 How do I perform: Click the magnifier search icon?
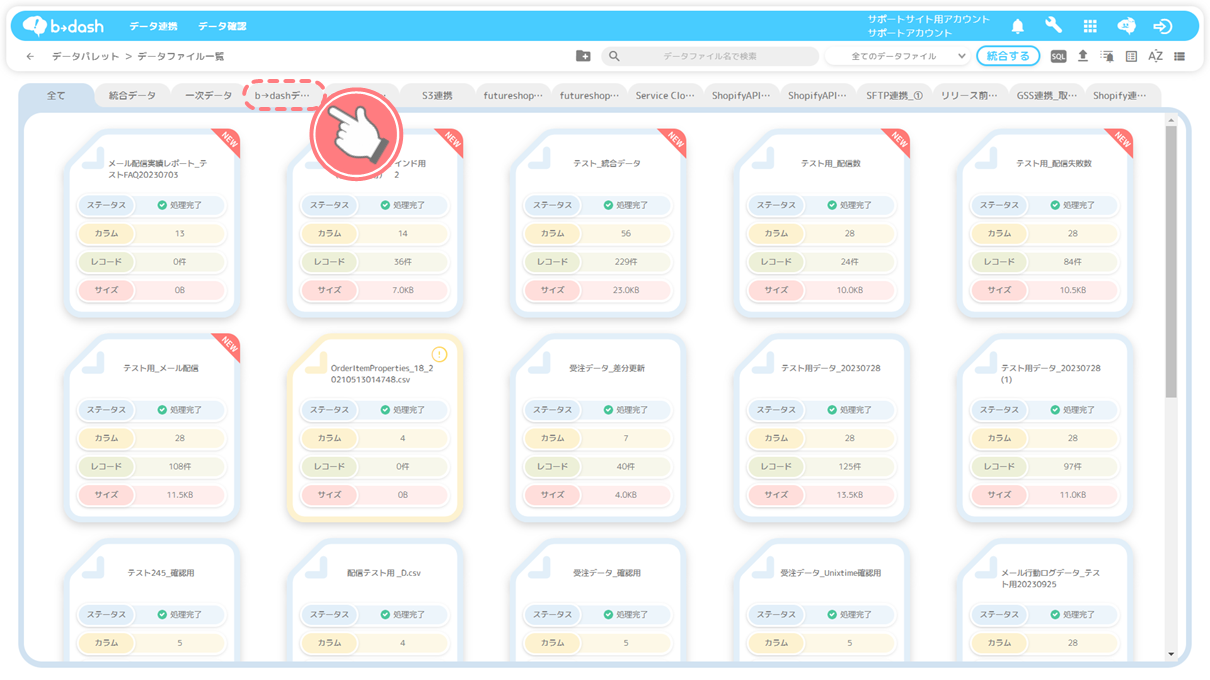coord(614,57)
